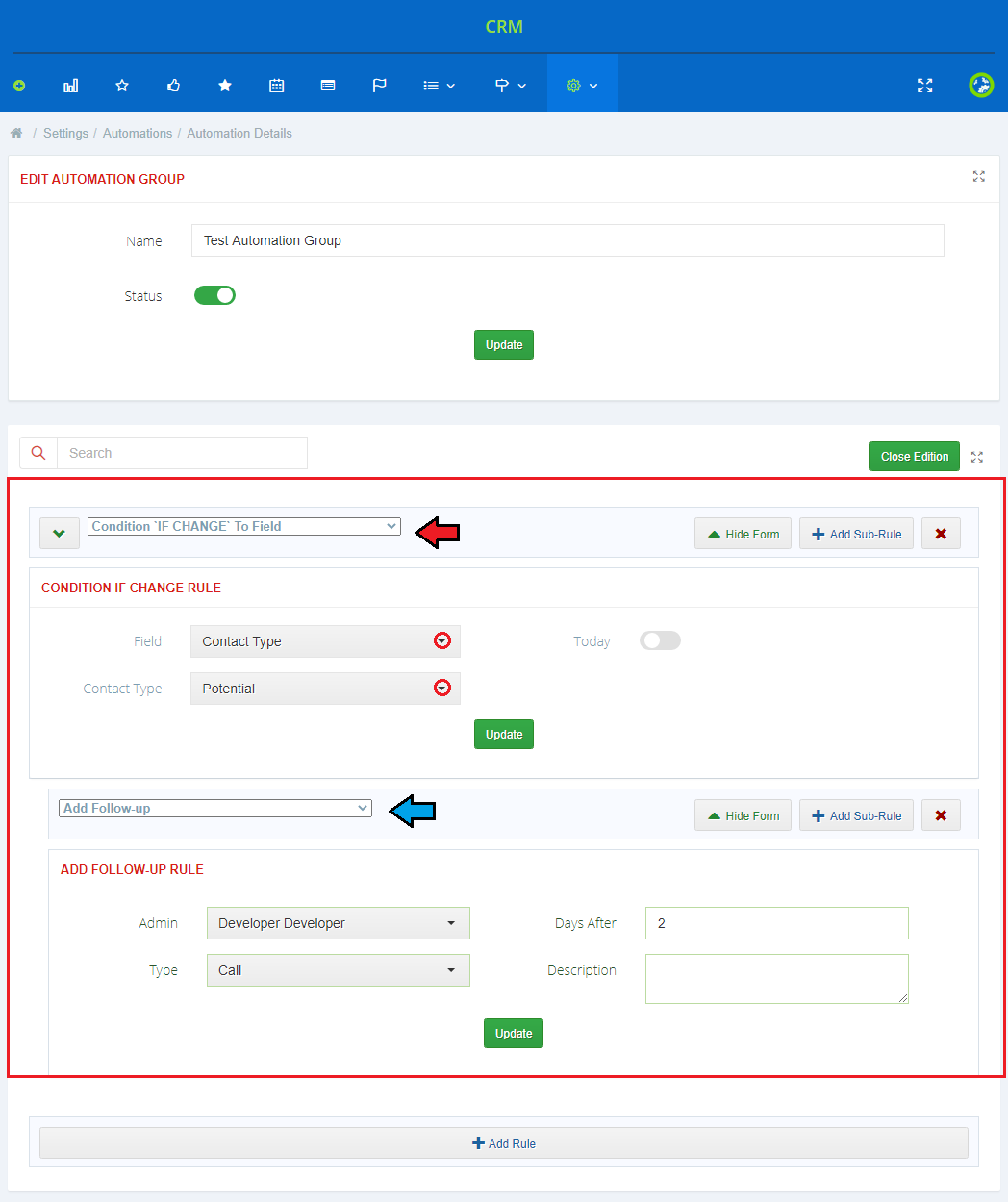Click the home breadcrumb icon
Viewport: 1008px width, 1202px height.
(x=16, y=133)
